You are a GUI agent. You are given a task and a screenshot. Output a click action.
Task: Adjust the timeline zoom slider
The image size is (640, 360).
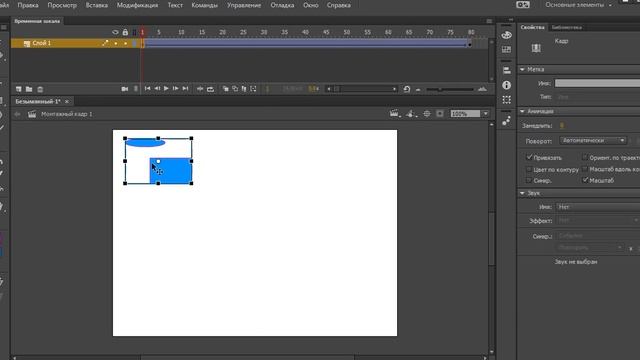point(440,89)
